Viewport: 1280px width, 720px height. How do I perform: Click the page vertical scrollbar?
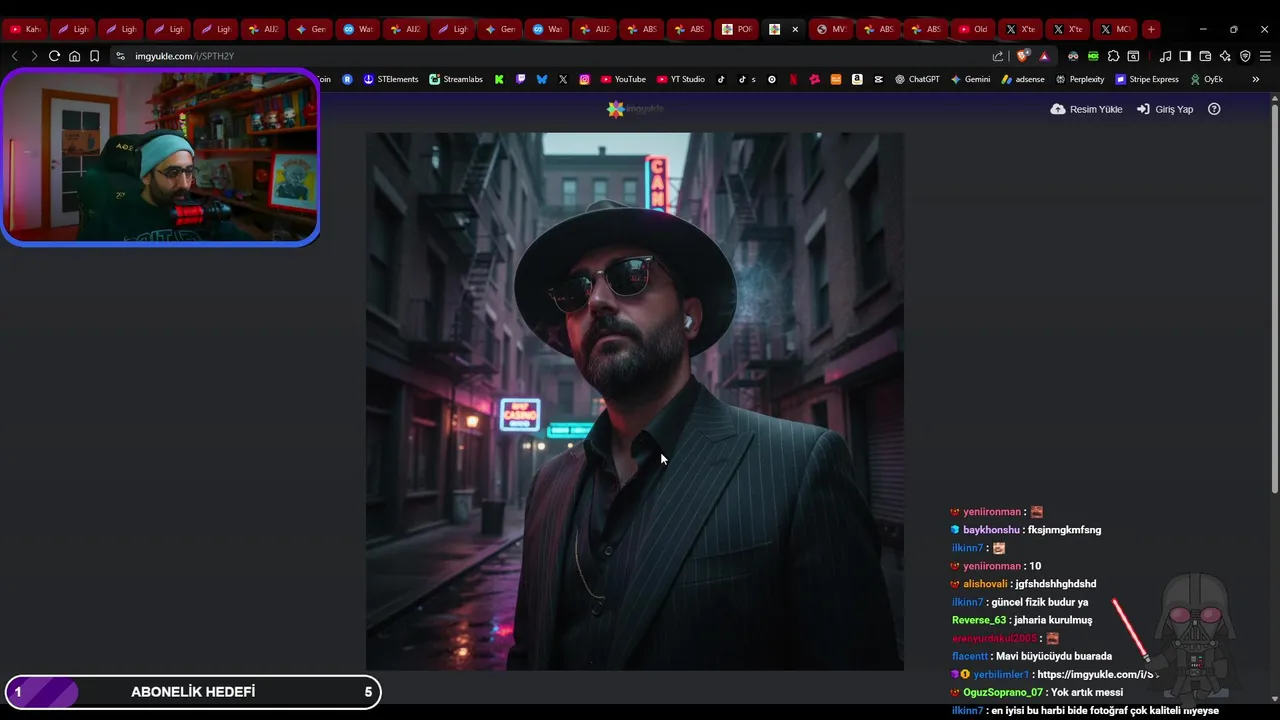click(1274, 300)
